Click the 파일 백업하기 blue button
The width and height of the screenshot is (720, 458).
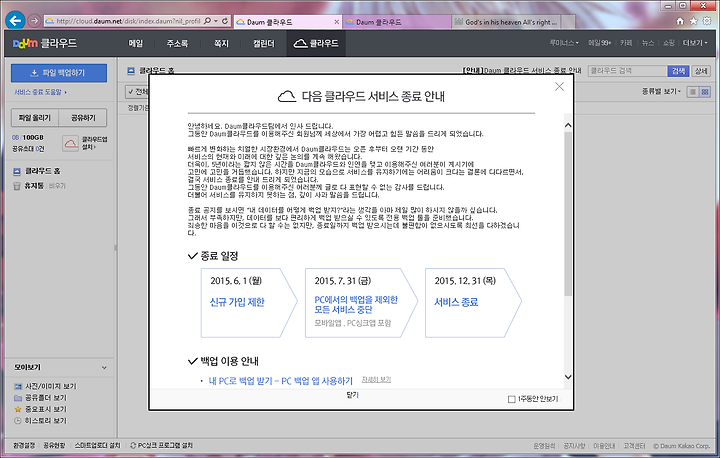pyautogui.click(x=59, y=73)
